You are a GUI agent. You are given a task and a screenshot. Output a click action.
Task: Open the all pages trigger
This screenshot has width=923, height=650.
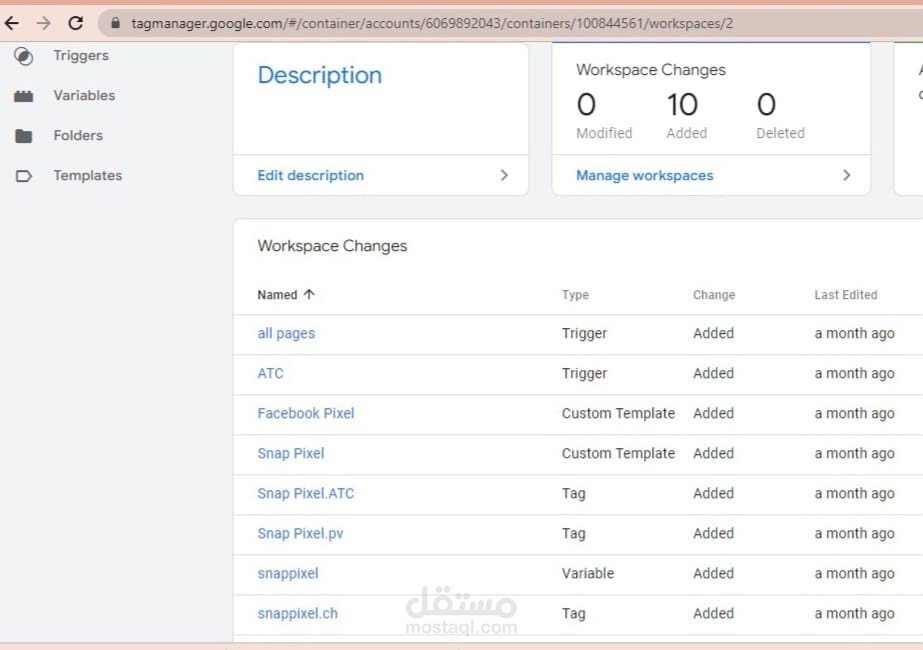coord(286,333)
